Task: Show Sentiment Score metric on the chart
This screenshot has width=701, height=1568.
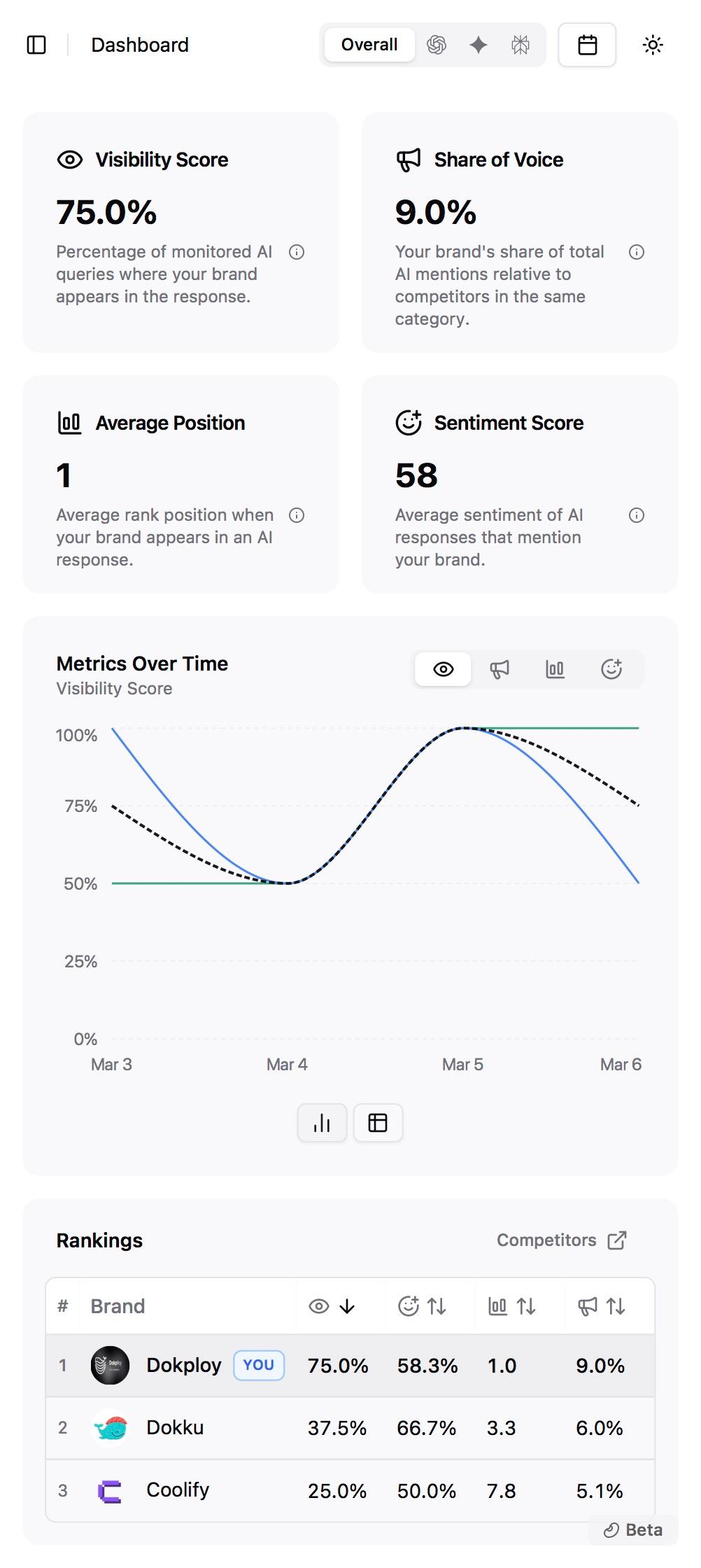Action: click(x=611, y=668)
